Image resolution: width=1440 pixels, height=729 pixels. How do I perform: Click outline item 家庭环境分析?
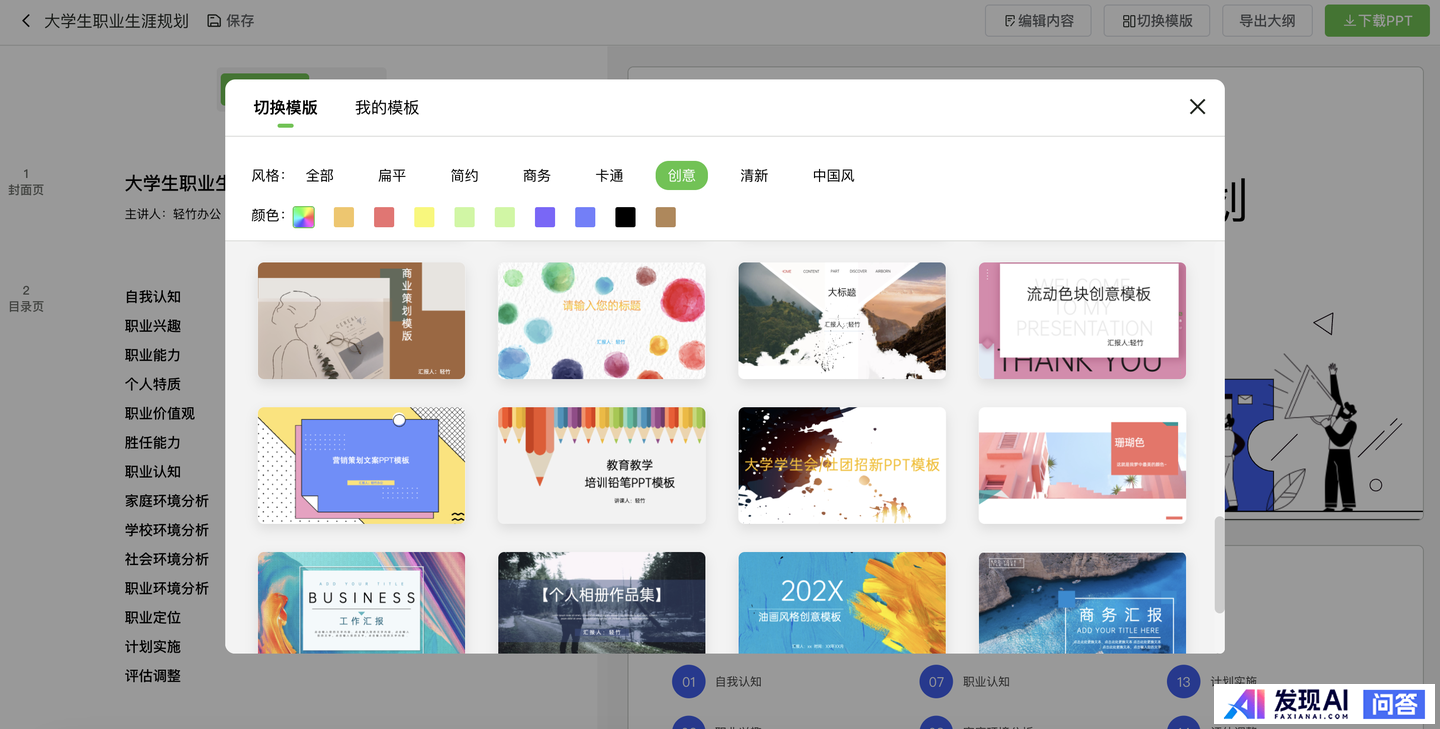[167, 501]
